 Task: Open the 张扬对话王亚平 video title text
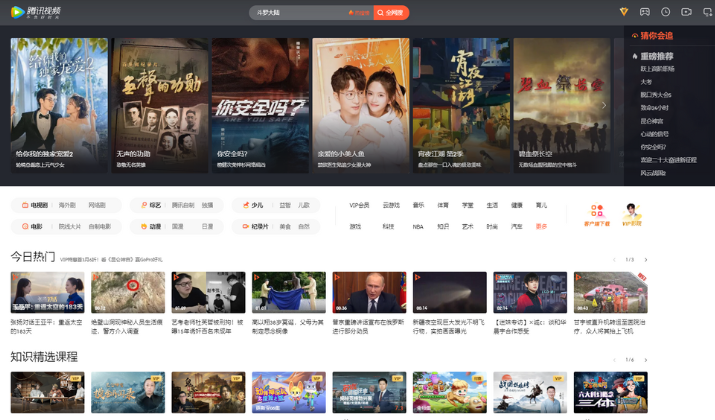coord(47,327)
